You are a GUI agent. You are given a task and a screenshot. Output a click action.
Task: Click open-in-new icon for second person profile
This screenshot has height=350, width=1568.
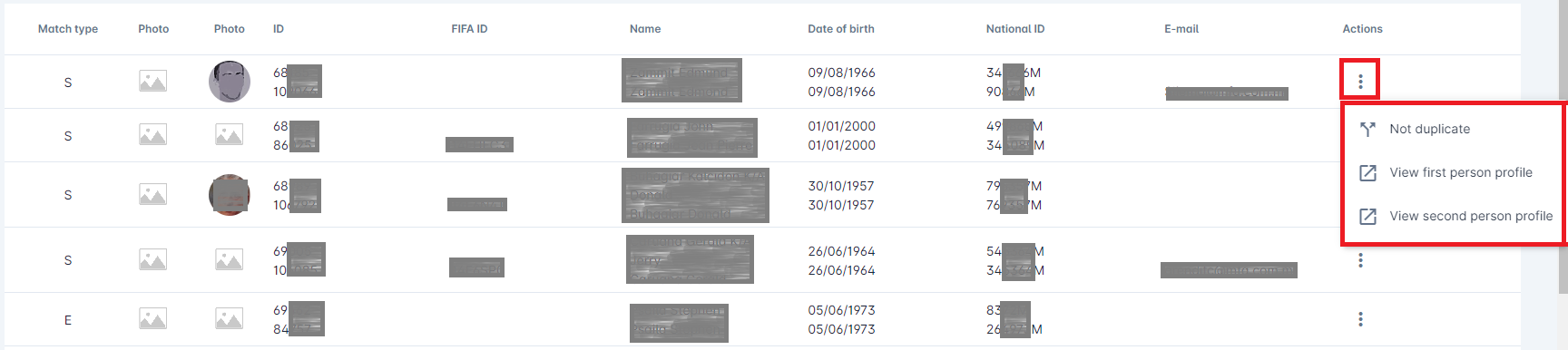pyautogui.click(x=1367, y=216)
